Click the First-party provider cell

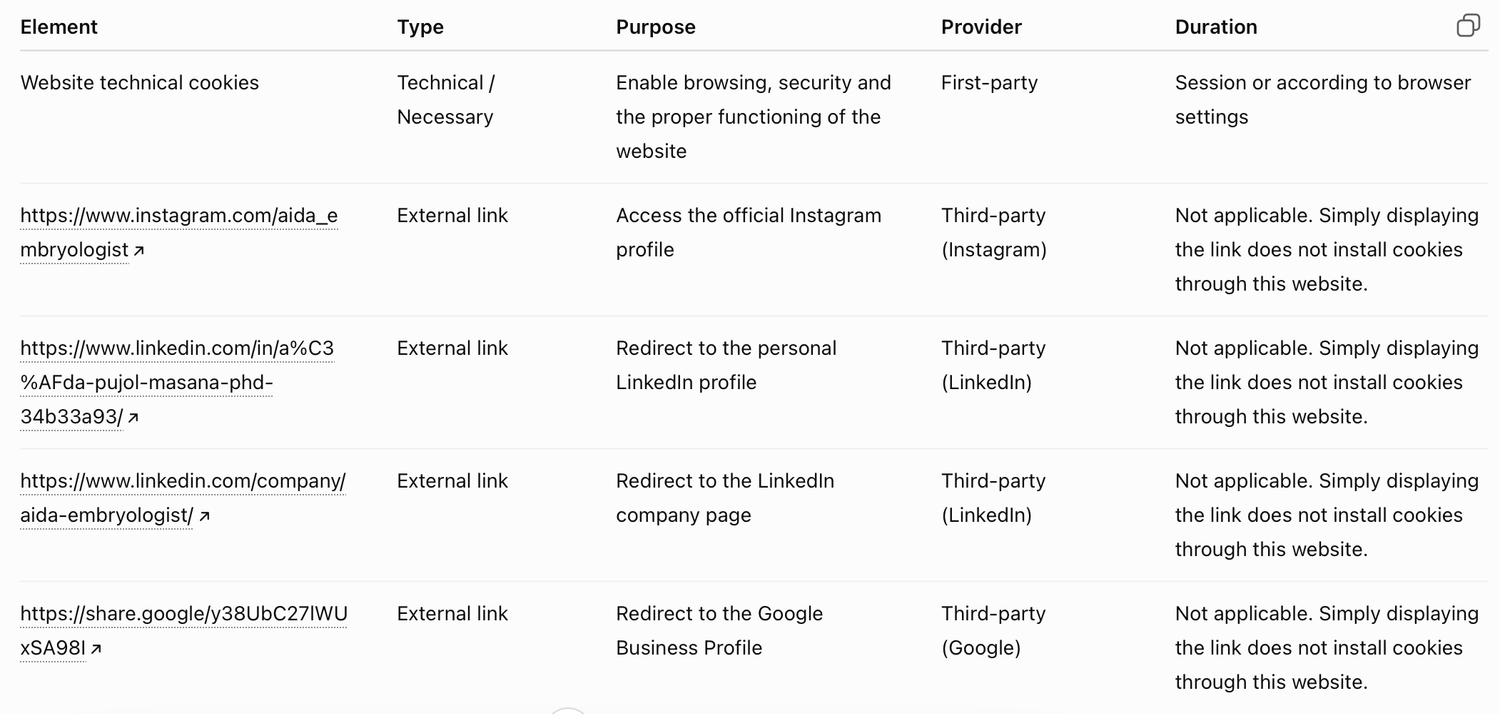[x=989, y=83]
